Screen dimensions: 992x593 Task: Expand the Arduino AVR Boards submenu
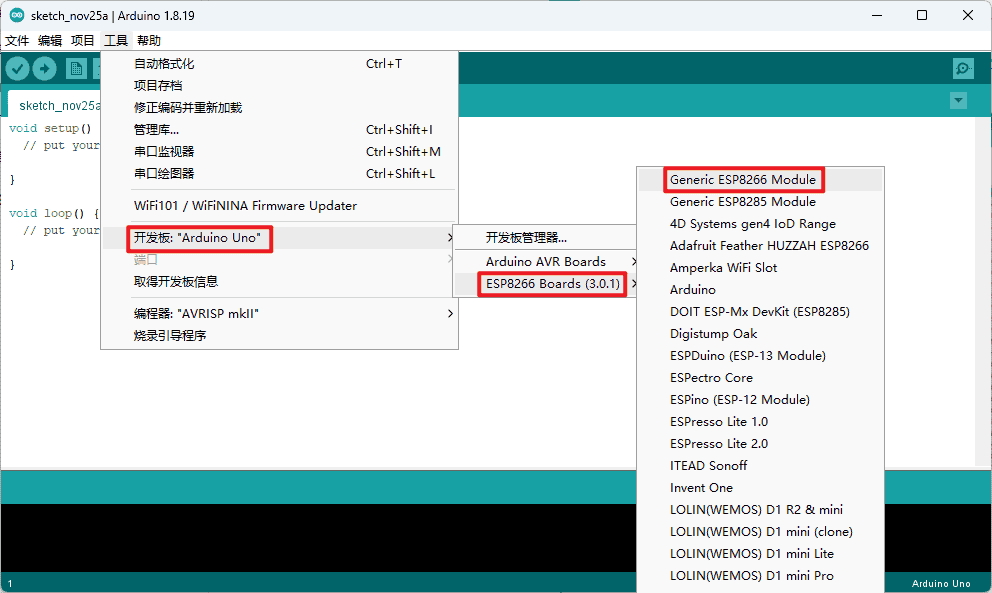(545, 261)
